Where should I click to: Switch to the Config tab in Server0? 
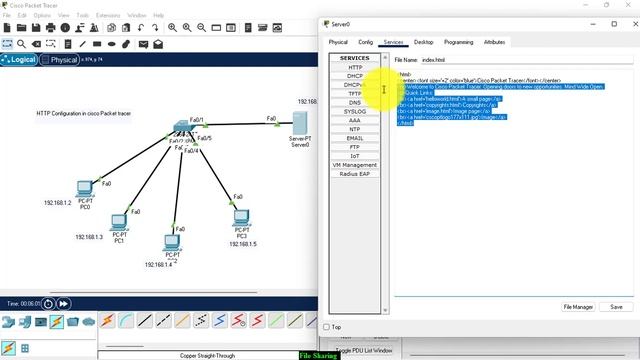[x=365, y=42]
